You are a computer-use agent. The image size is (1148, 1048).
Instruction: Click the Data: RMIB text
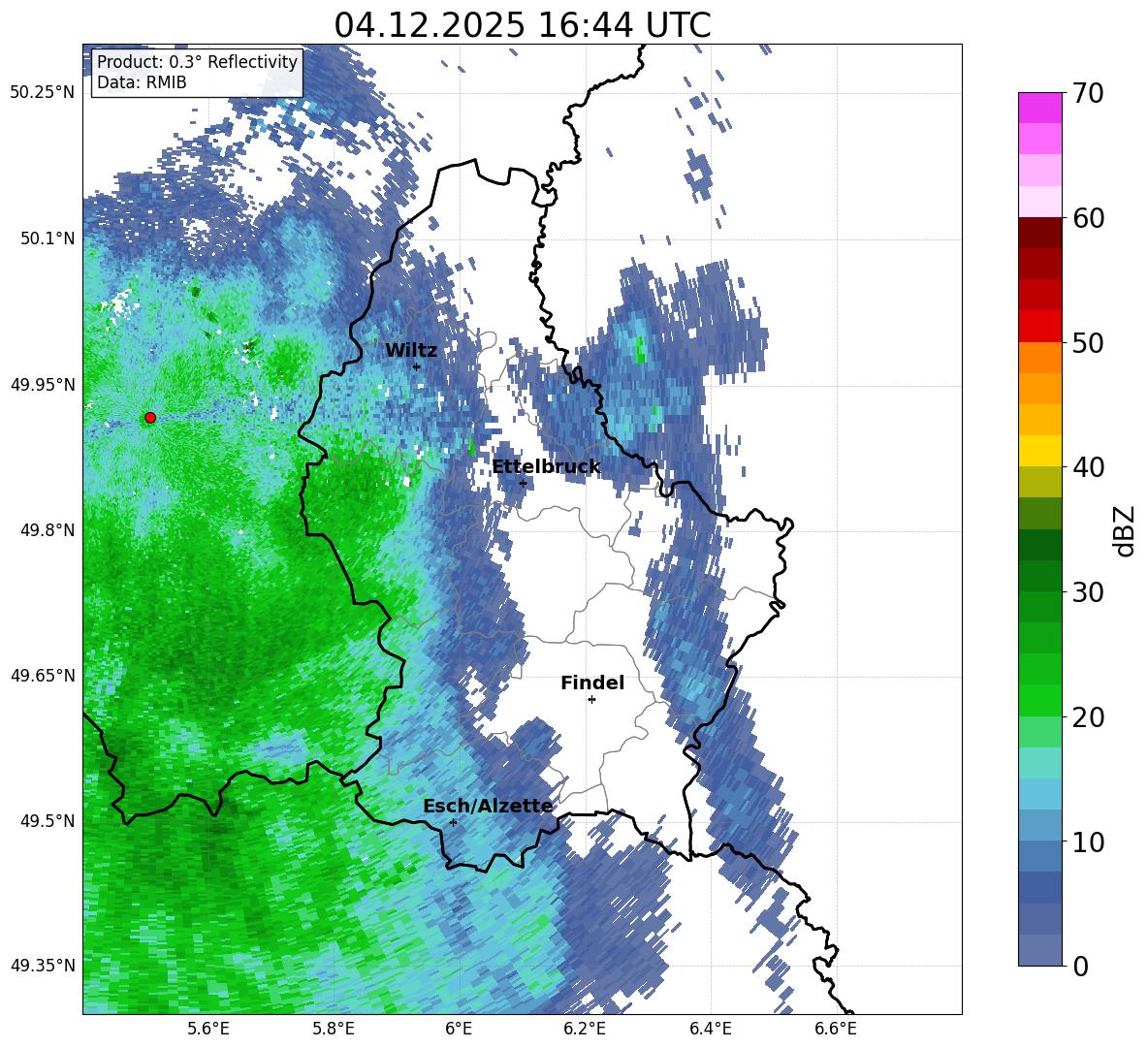click(142, 82)
